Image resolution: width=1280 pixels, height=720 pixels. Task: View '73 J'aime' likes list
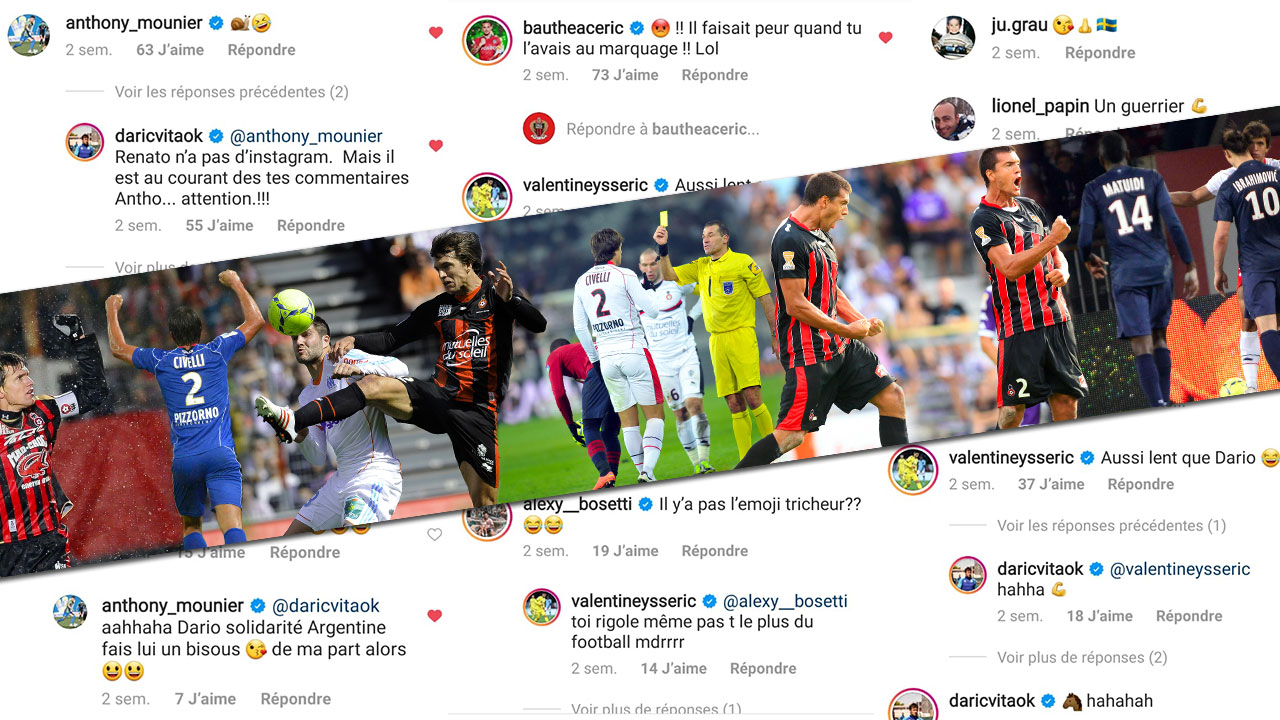point(625,75)
